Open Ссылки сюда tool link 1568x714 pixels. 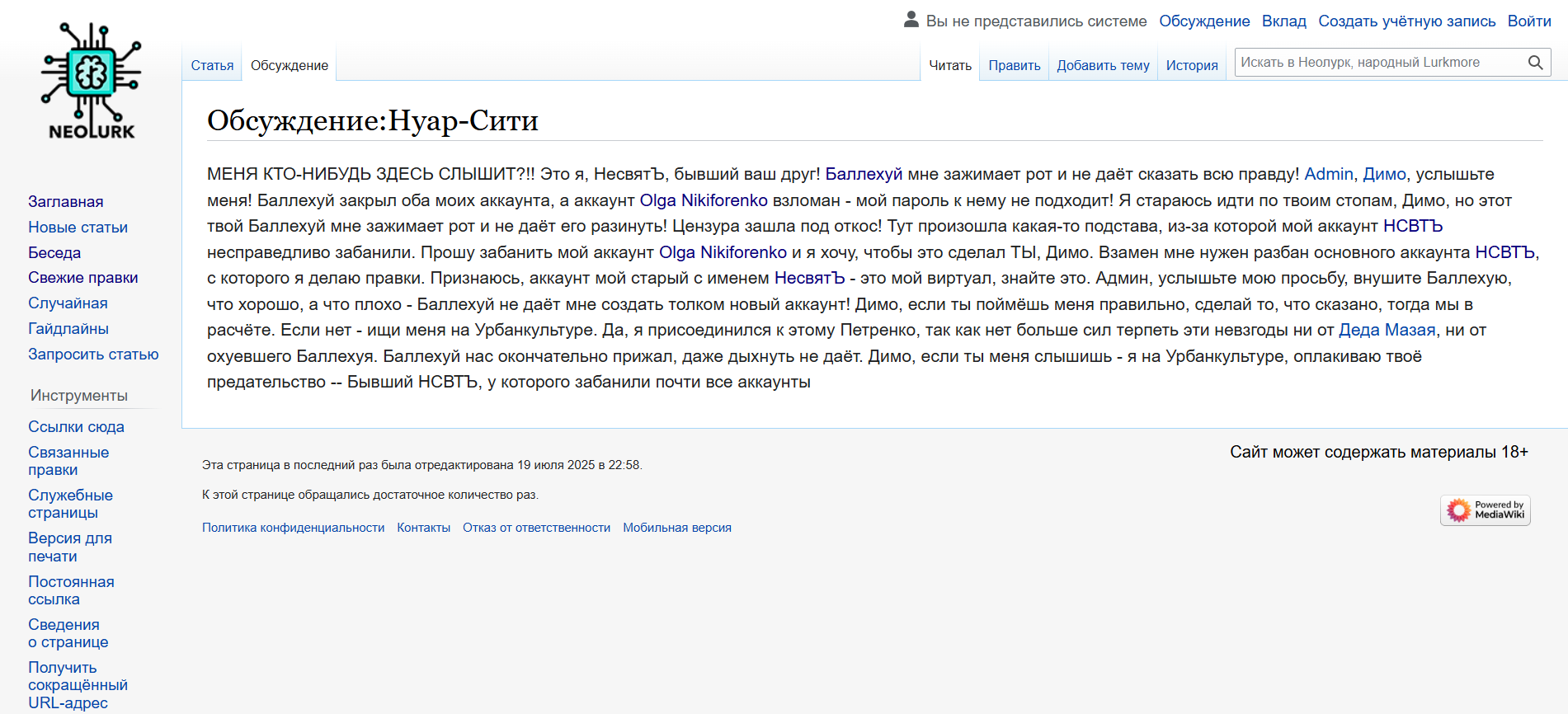click(x=76, y=427)
